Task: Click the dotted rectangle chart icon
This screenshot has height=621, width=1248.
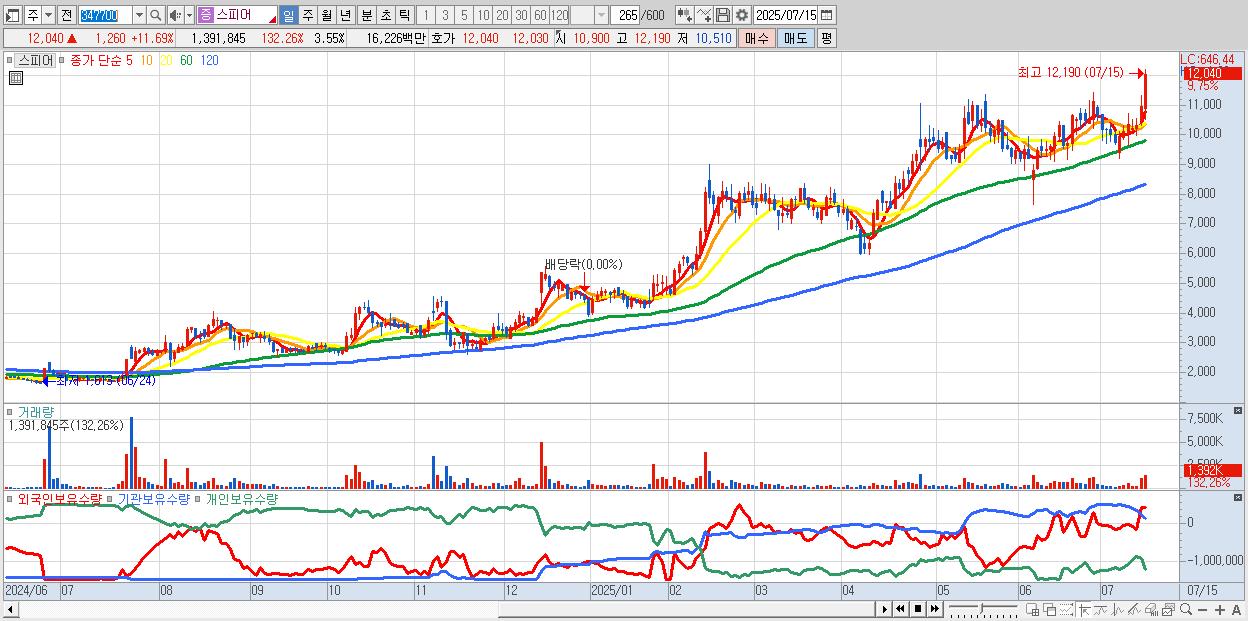Action: (x=1066, y=609)
